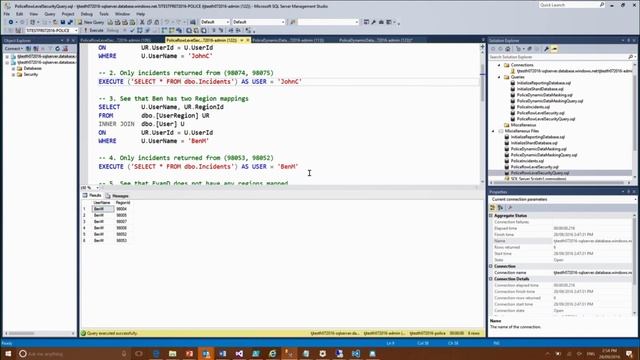The height and width of the screenshot is (360, 640).
Task: Click the Cut icon in toolbar
Action: [142, 22]
